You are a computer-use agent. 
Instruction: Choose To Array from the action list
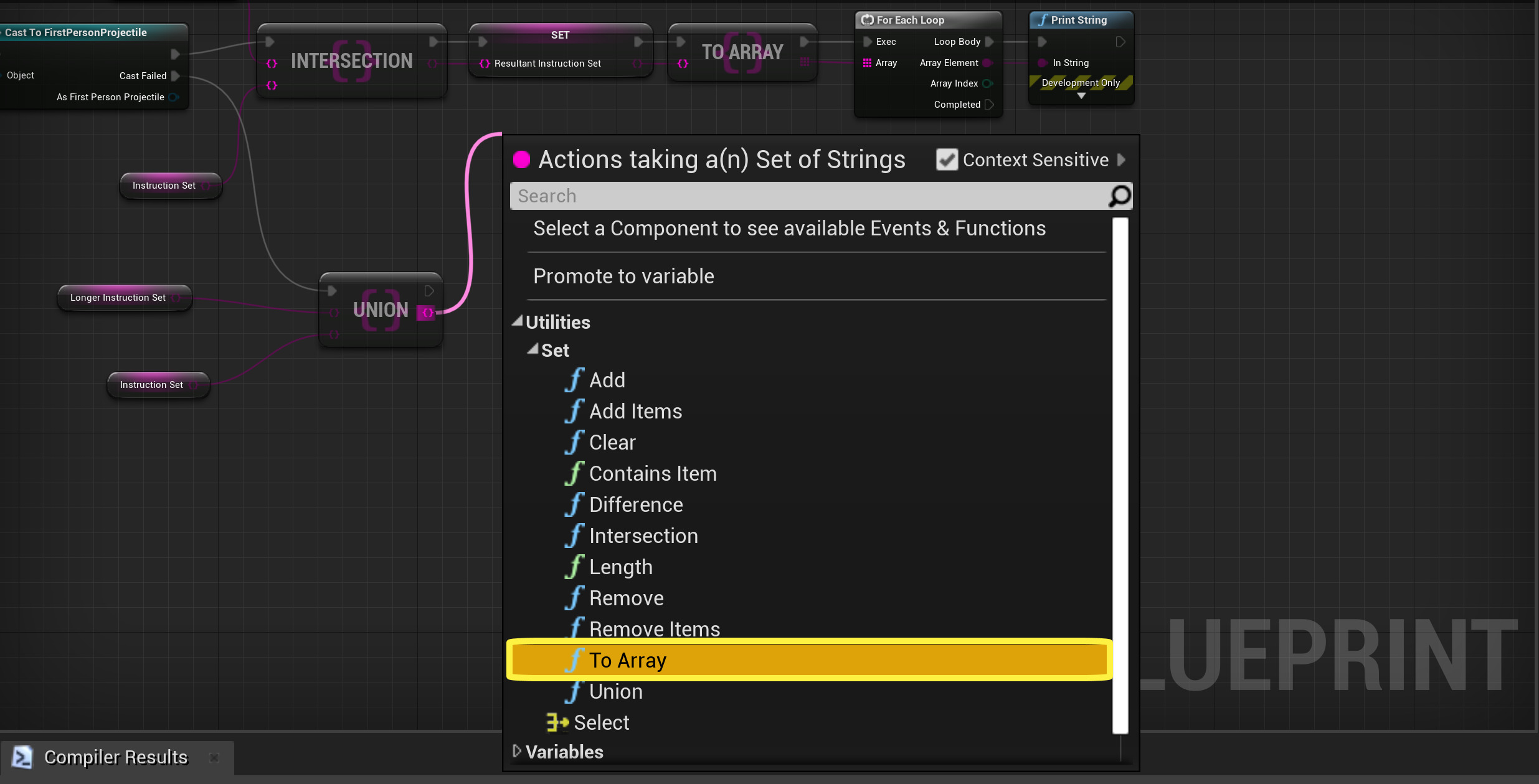(628, 660)
